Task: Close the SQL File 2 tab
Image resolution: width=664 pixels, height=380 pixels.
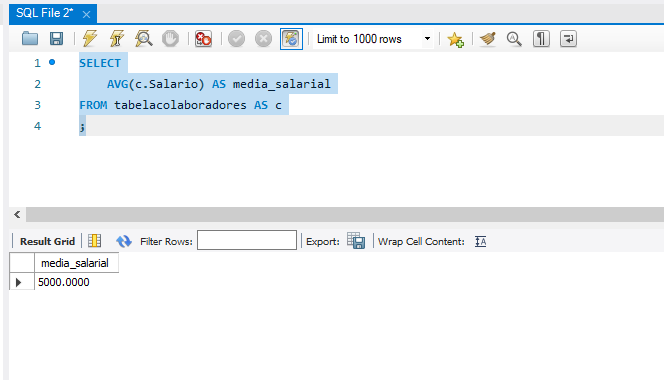Action: [x=86, y=15]
